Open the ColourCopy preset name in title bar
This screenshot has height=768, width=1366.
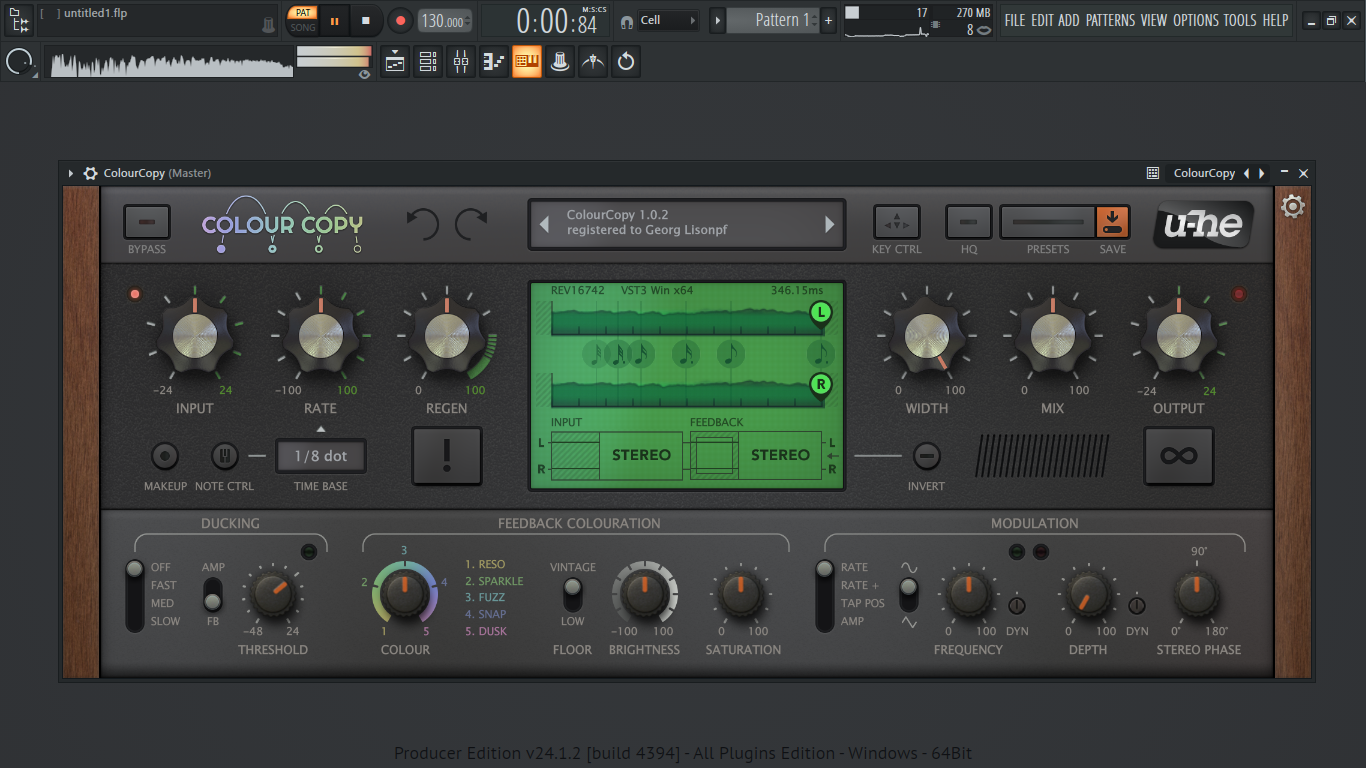click(x=1204, y=173)
